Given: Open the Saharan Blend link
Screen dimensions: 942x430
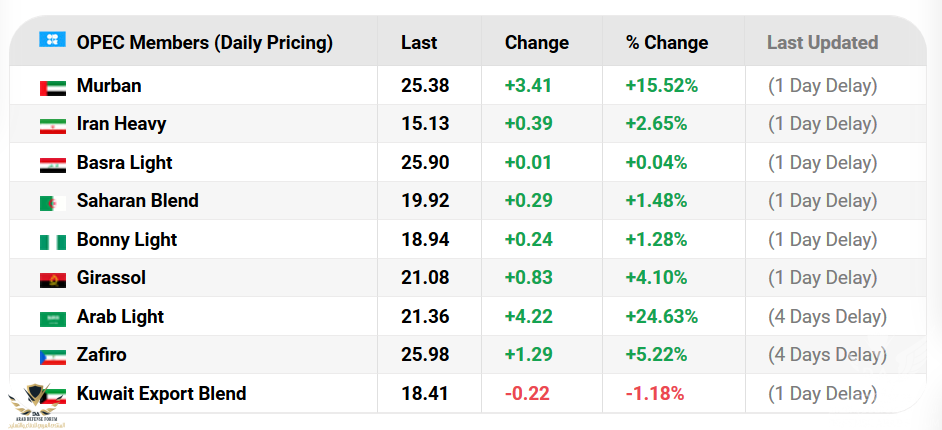Looking at the screenshot, I should [137, 201].
